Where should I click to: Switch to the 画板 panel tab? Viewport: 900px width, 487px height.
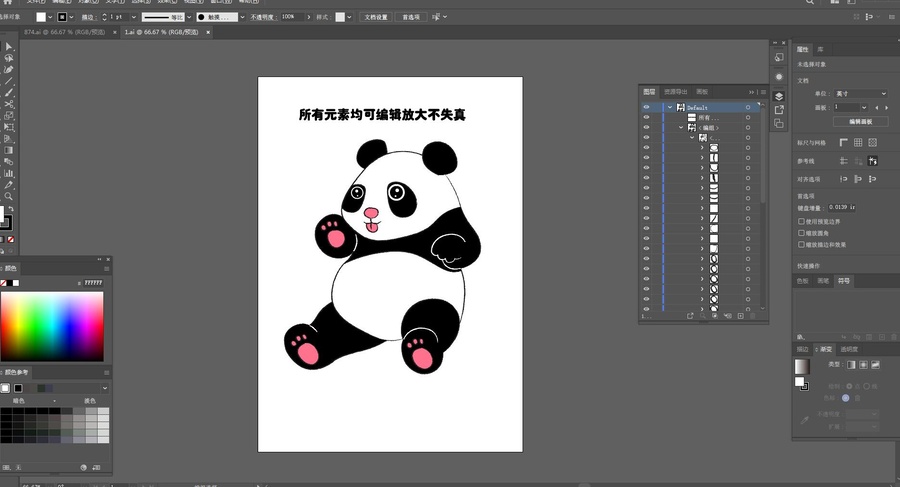click(x=703, y=92)
